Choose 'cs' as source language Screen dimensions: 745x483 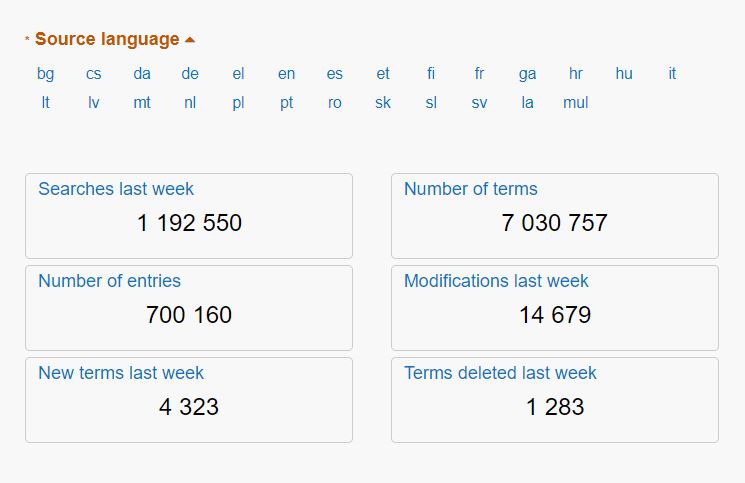(x=94, y=74)
